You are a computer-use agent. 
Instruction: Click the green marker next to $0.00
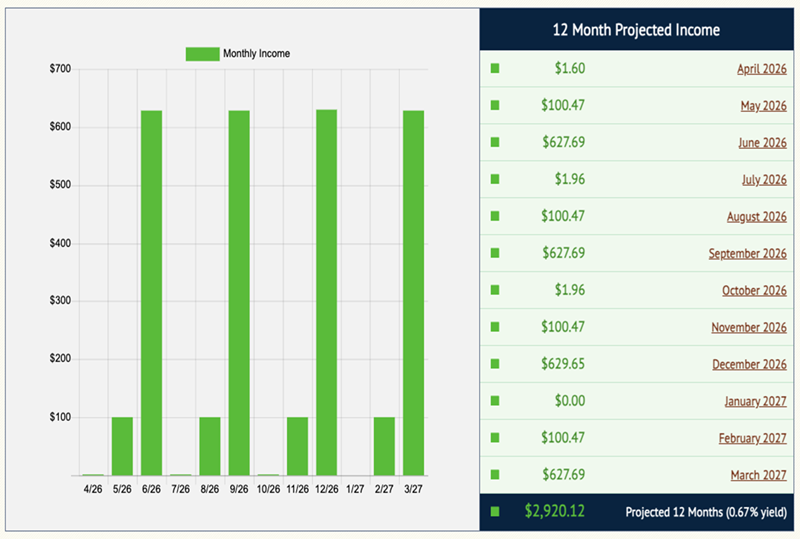coord(495,402)
